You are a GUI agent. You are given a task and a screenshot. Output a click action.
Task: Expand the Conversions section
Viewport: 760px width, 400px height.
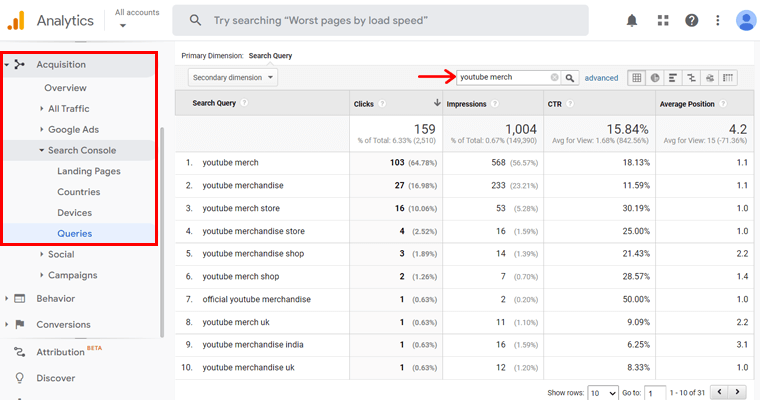[x=7, y=324]
